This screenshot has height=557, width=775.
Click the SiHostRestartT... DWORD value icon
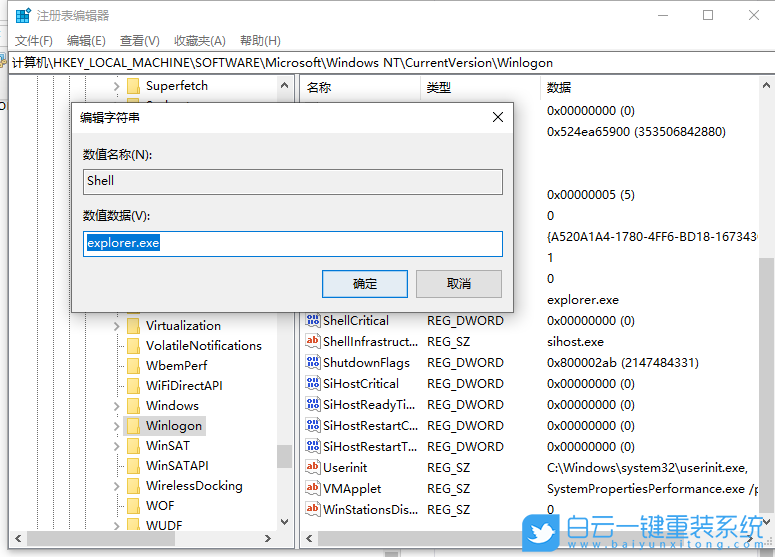coord(312,446)
